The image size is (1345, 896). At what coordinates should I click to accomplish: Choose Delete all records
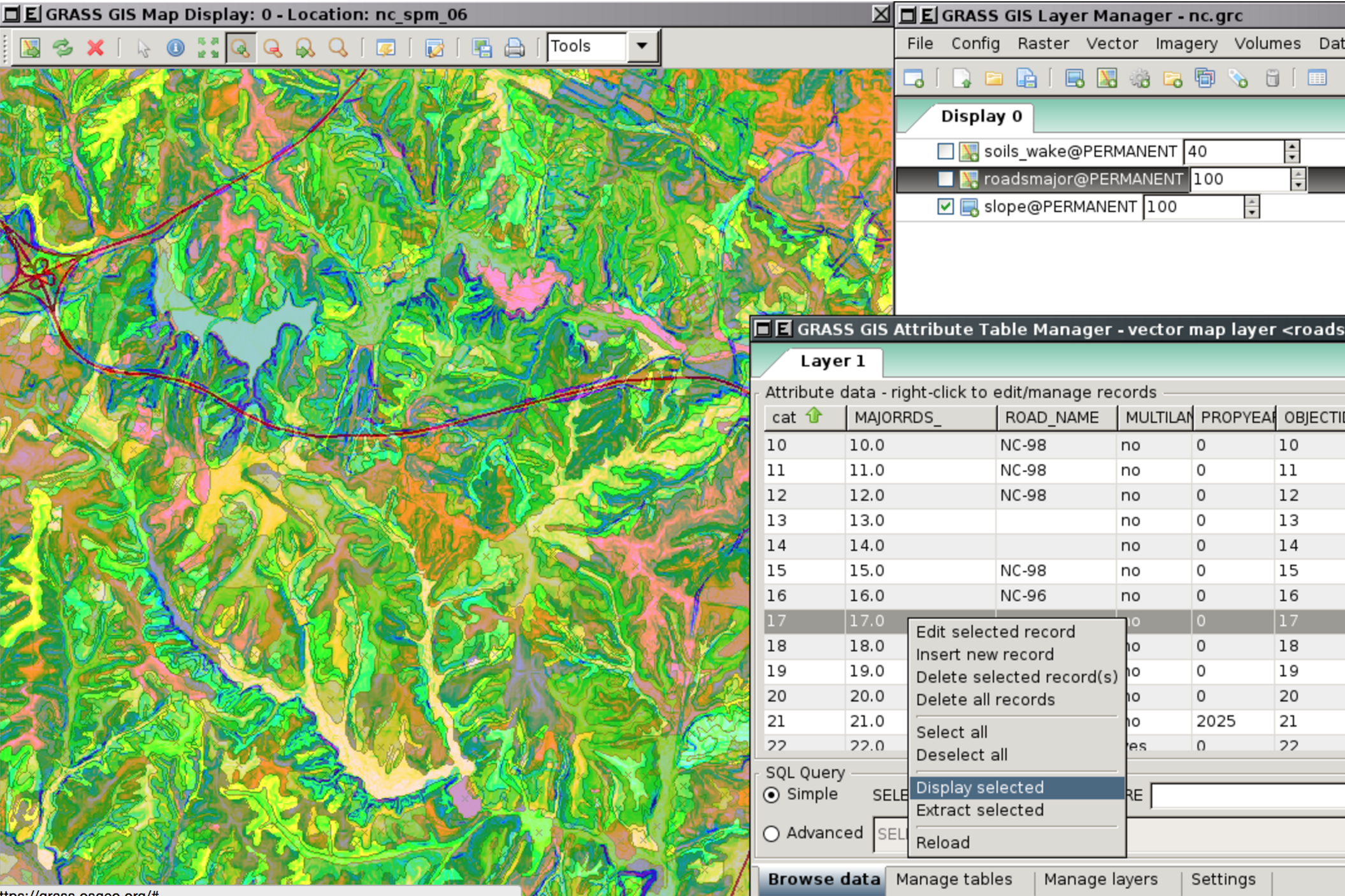[x=1017, y=699]
